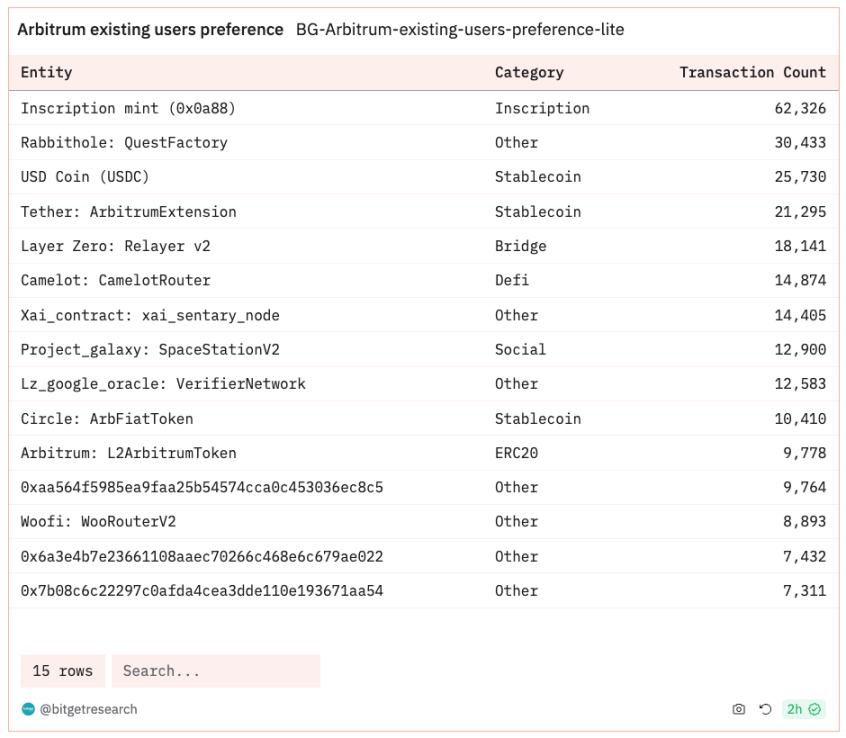Image resolution: width=846 pixels, height=738 pixels.
Task: Click the bitgetresearch avatar icon
Action: click(28, 709)
